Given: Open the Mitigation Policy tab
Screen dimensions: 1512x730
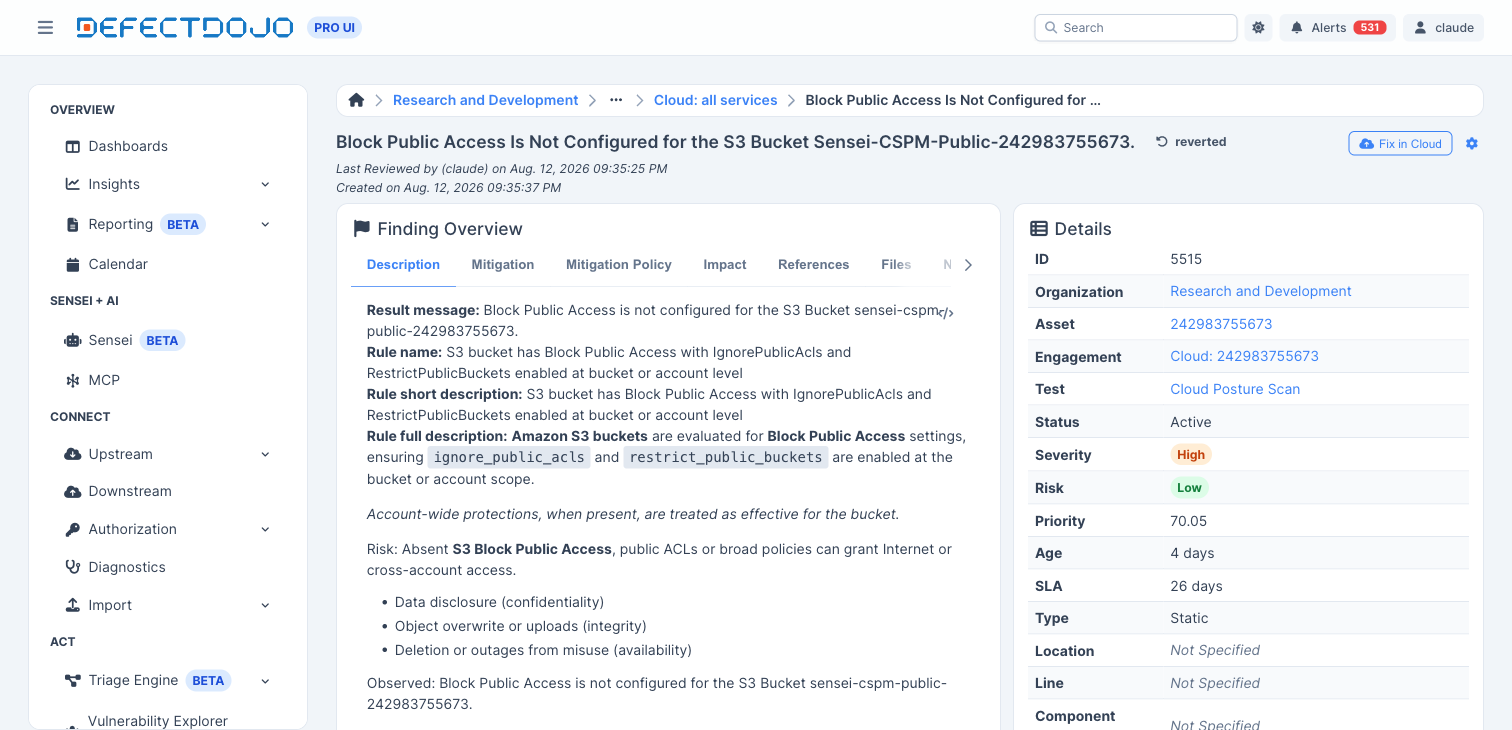Looking at the screenshot, I should (x=619, y=265).
